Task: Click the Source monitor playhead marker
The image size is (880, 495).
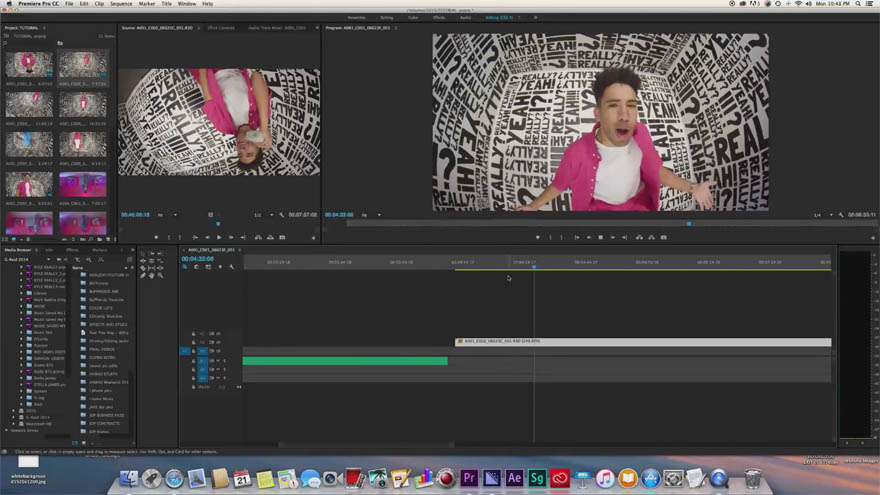Action: coord(218,223)
